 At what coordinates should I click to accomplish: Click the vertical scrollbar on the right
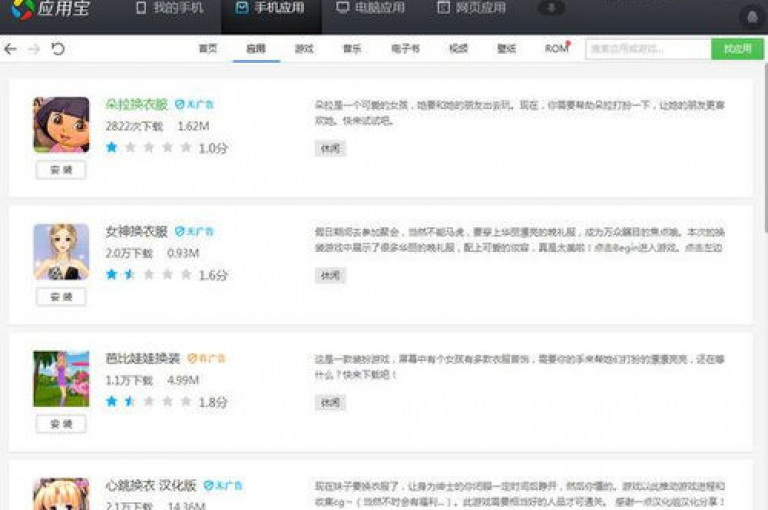click(765, 147)
